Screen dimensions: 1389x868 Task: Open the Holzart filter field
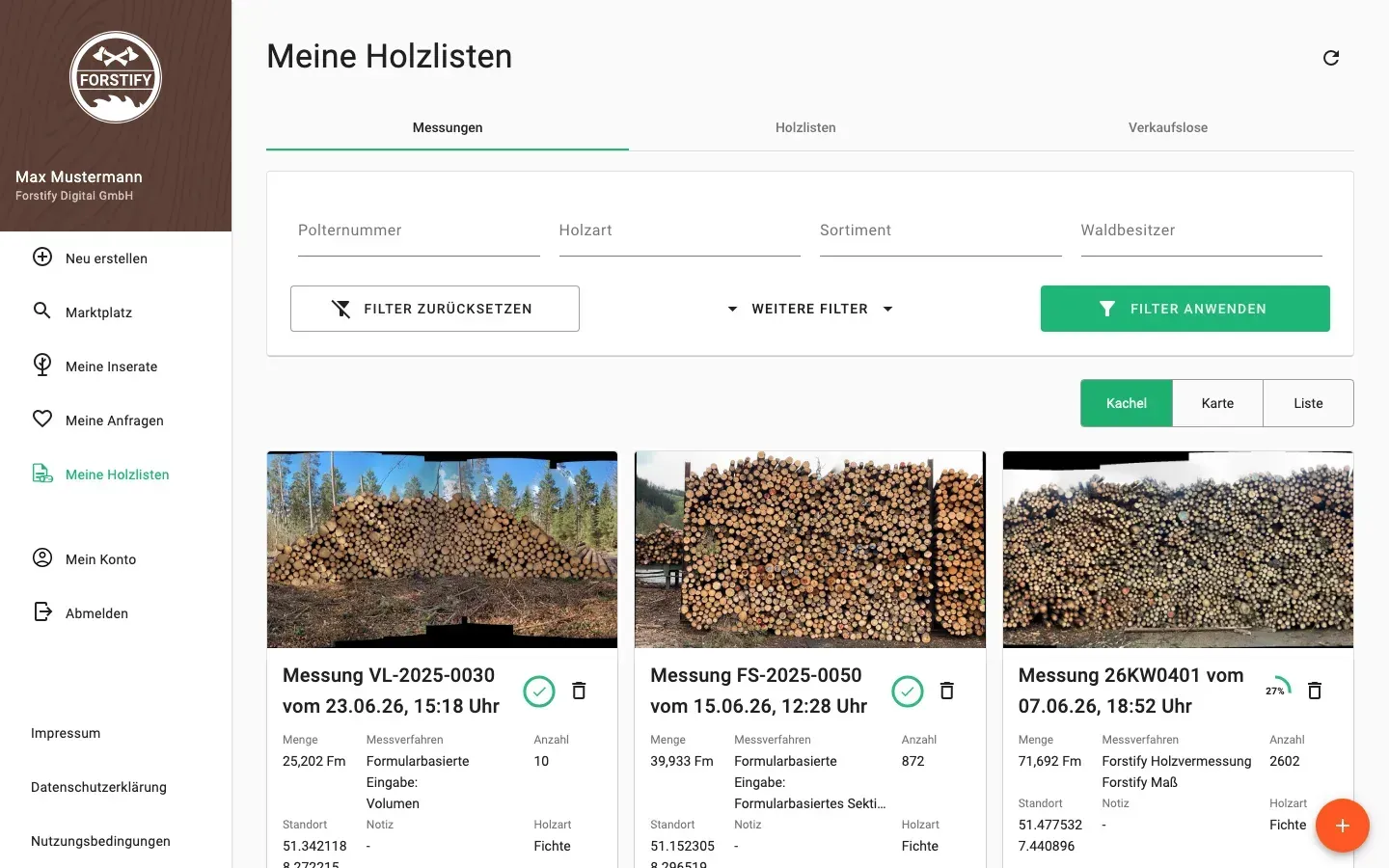(x=680, y=231)
